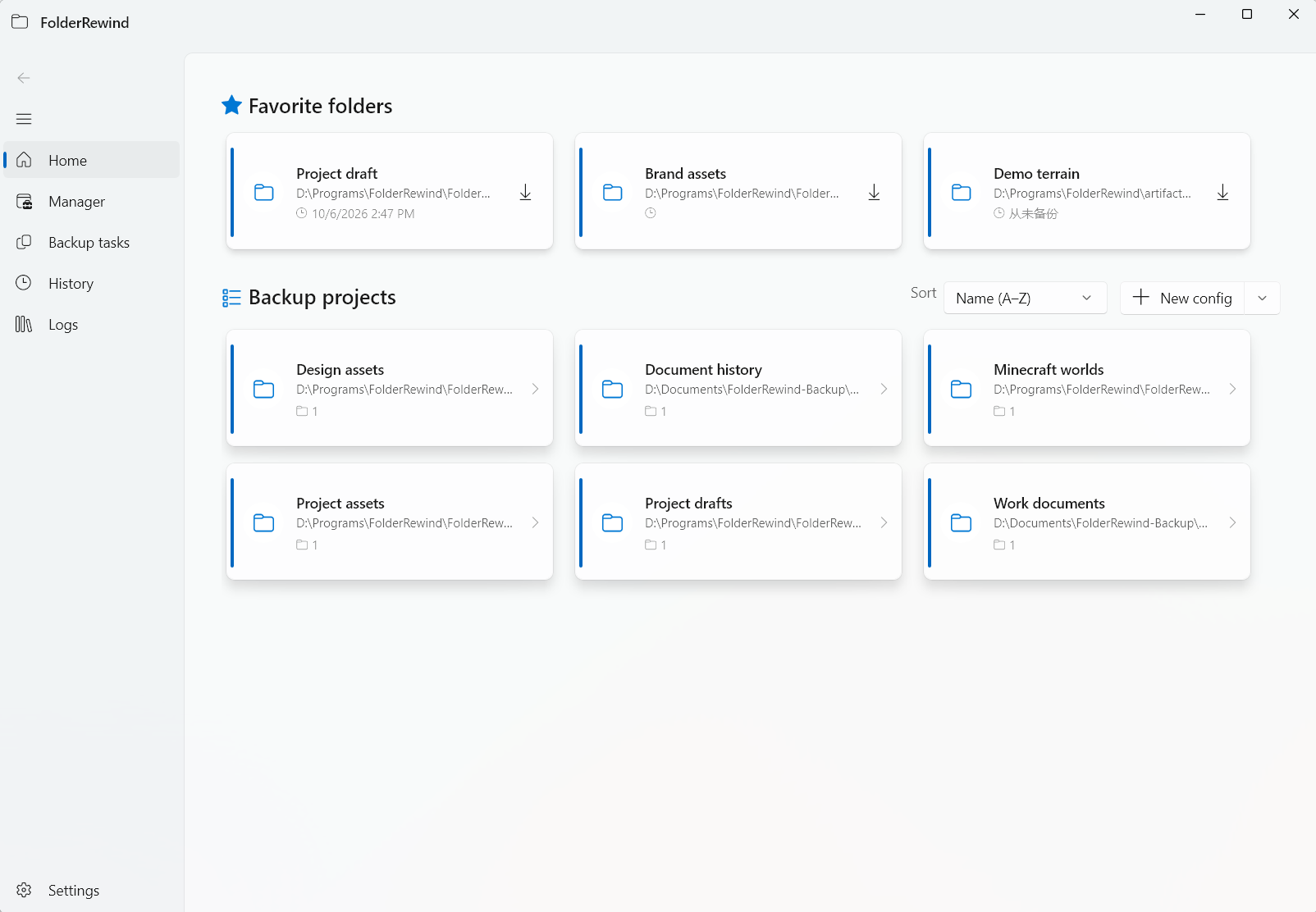
Task: Open the Sort dropdown showing Name (A–Z)
Action: tap(1026, 298)
